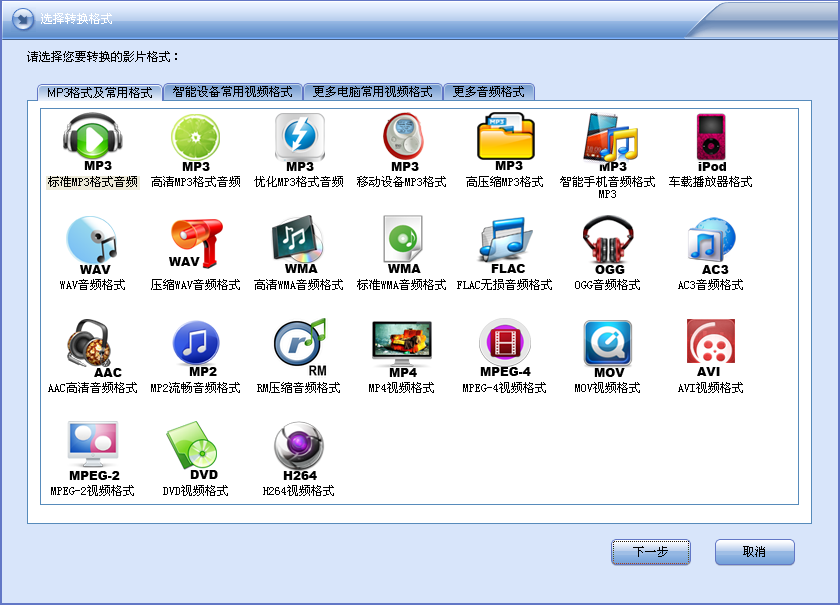Switch to MP3格式及常用格式 tab

click(100, 93)
